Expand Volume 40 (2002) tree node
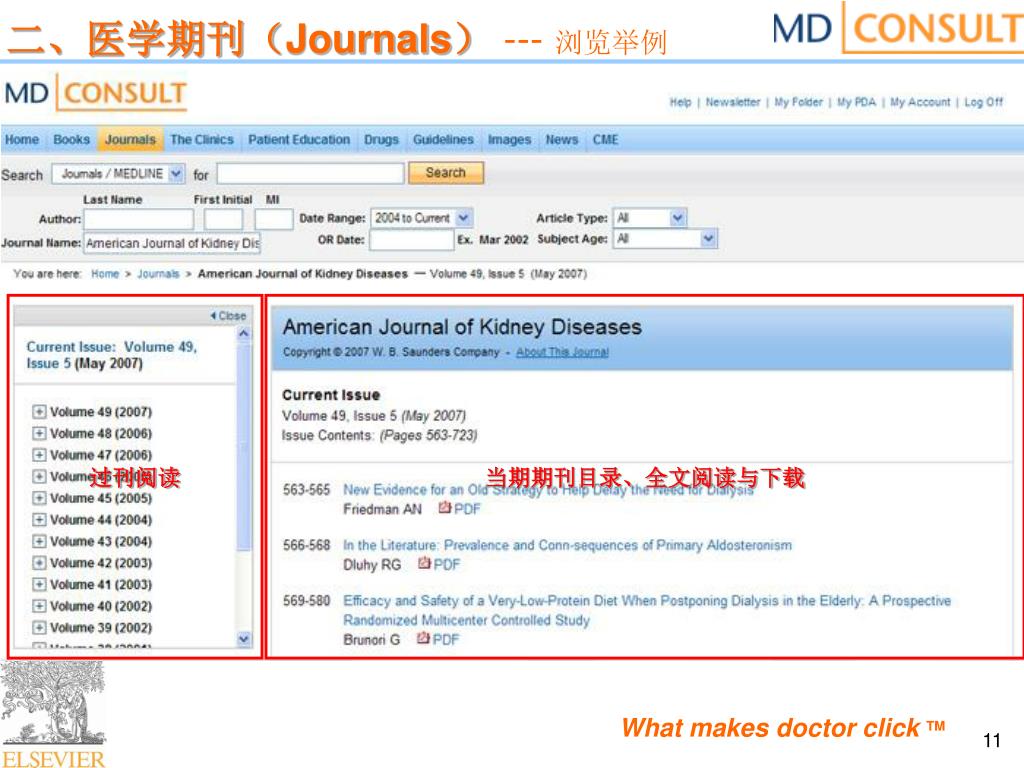Viewport: 1024px width, 768px height. point(39,605)
